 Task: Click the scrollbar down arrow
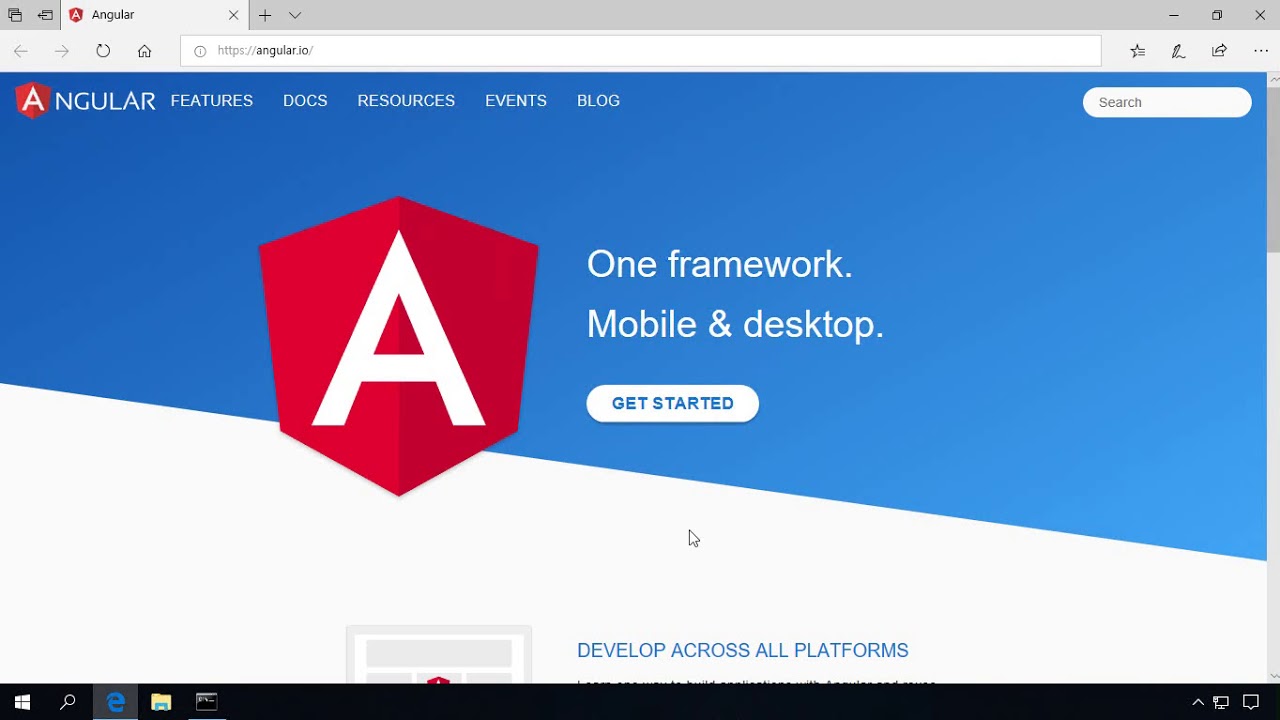tap(1273, 676)
